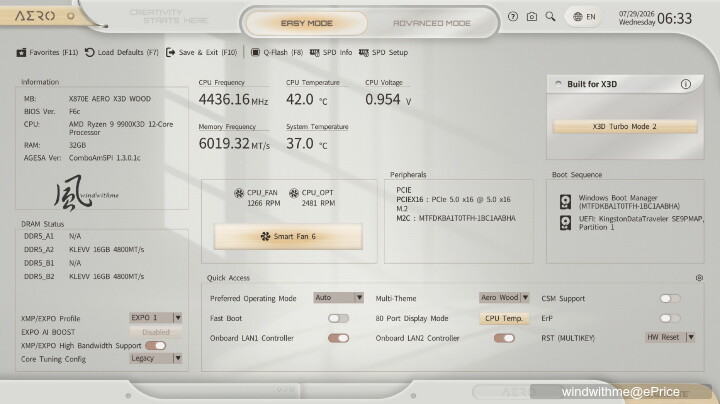Screen dimensions: 720x404
Task: Open language selector globe icon
Action: click(x=578, y=17)
